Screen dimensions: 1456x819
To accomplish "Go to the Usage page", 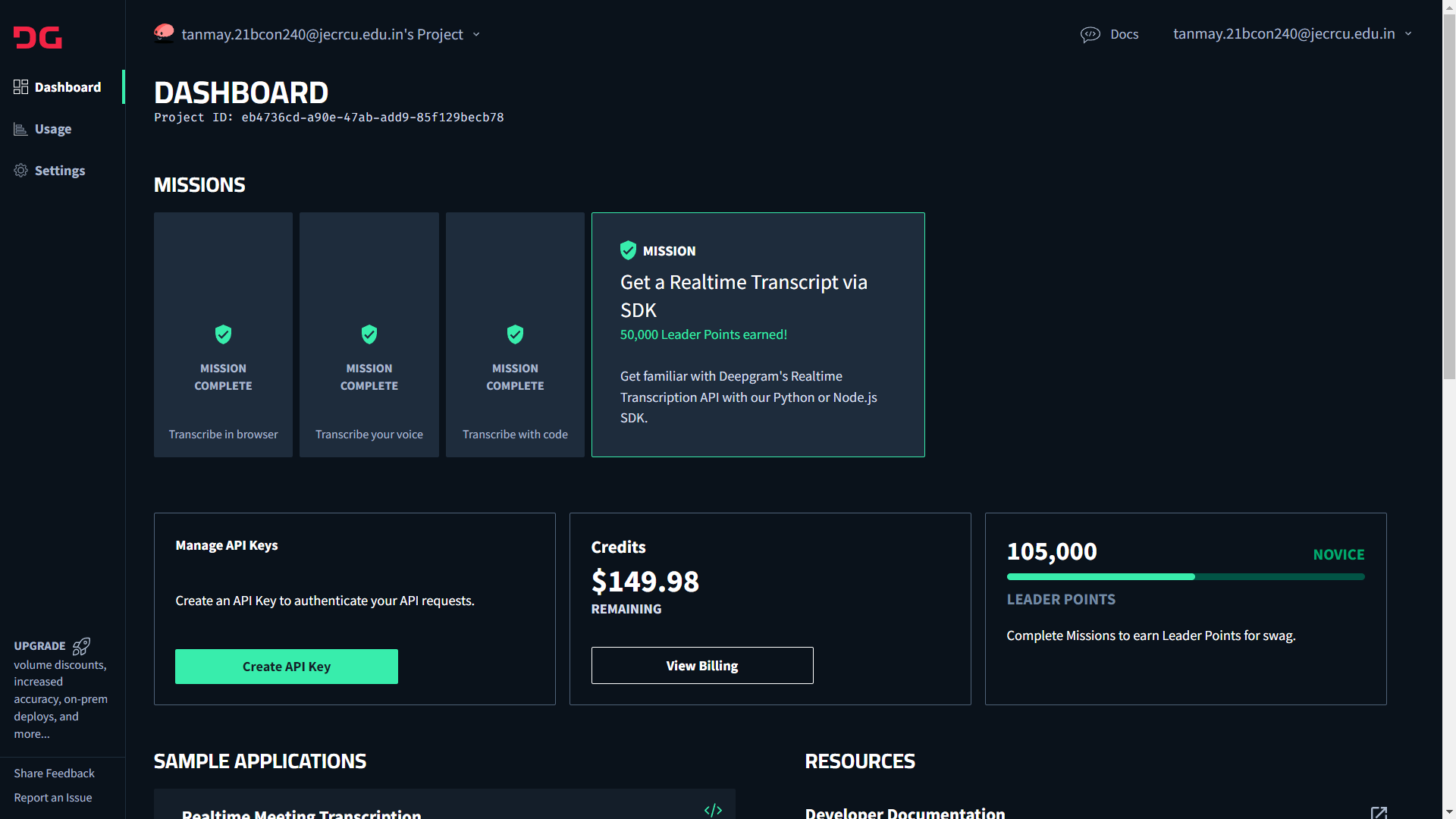I will pyautogui.click(x=53, y=130).
